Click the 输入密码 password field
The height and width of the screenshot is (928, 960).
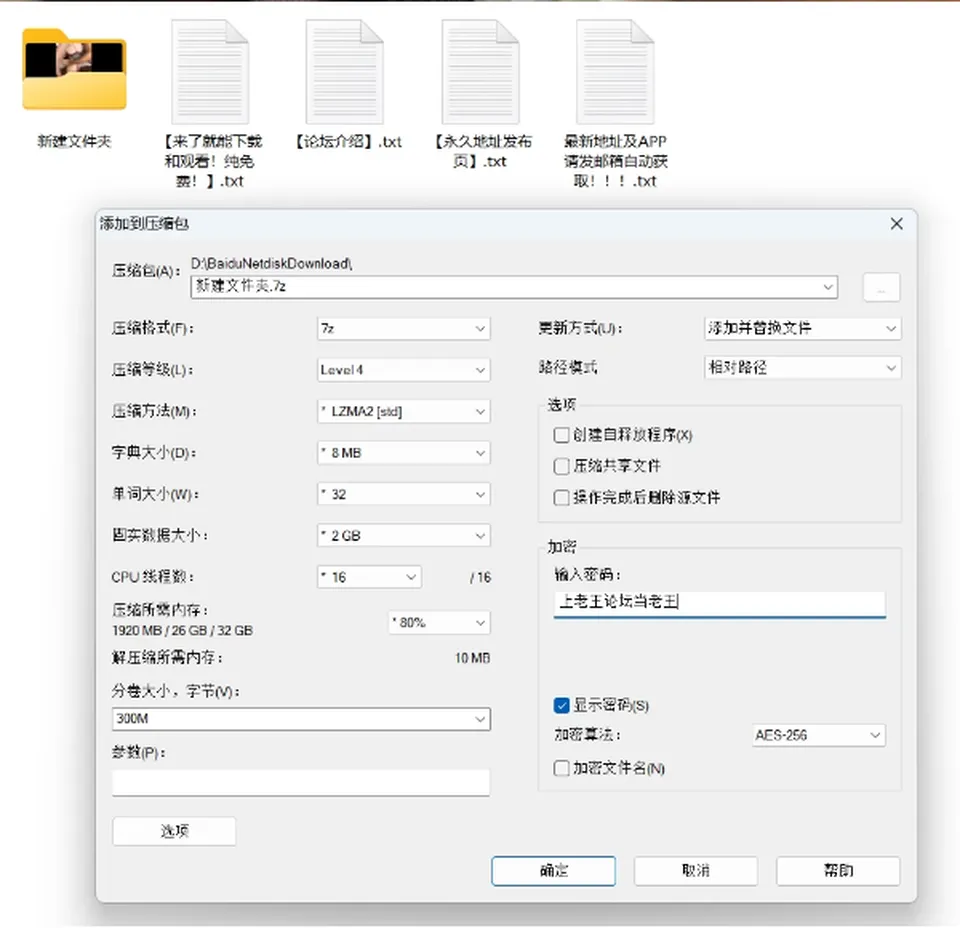point(719,604)
